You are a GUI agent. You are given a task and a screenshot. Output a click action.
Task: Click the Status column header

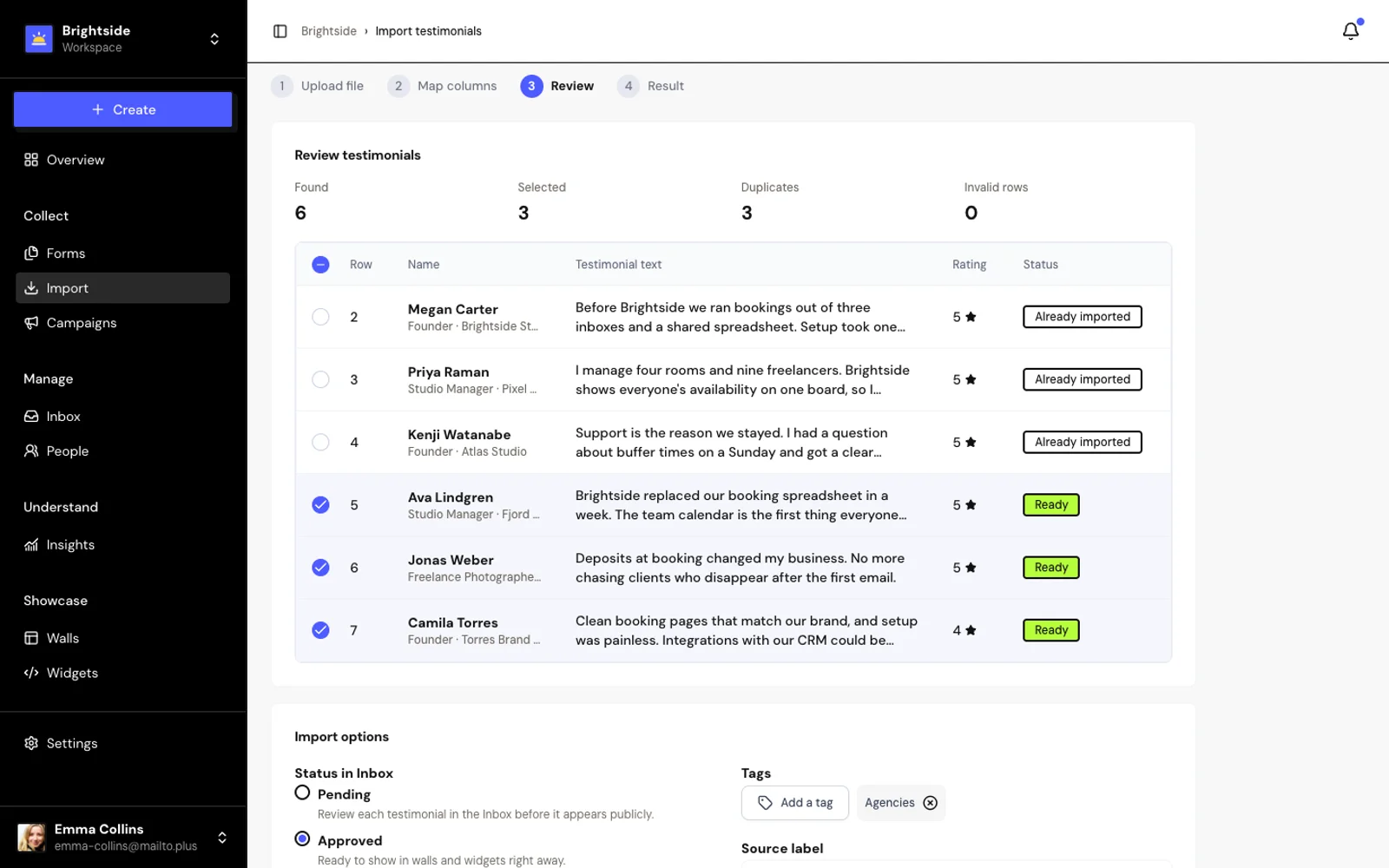[x=1040, y=265]
